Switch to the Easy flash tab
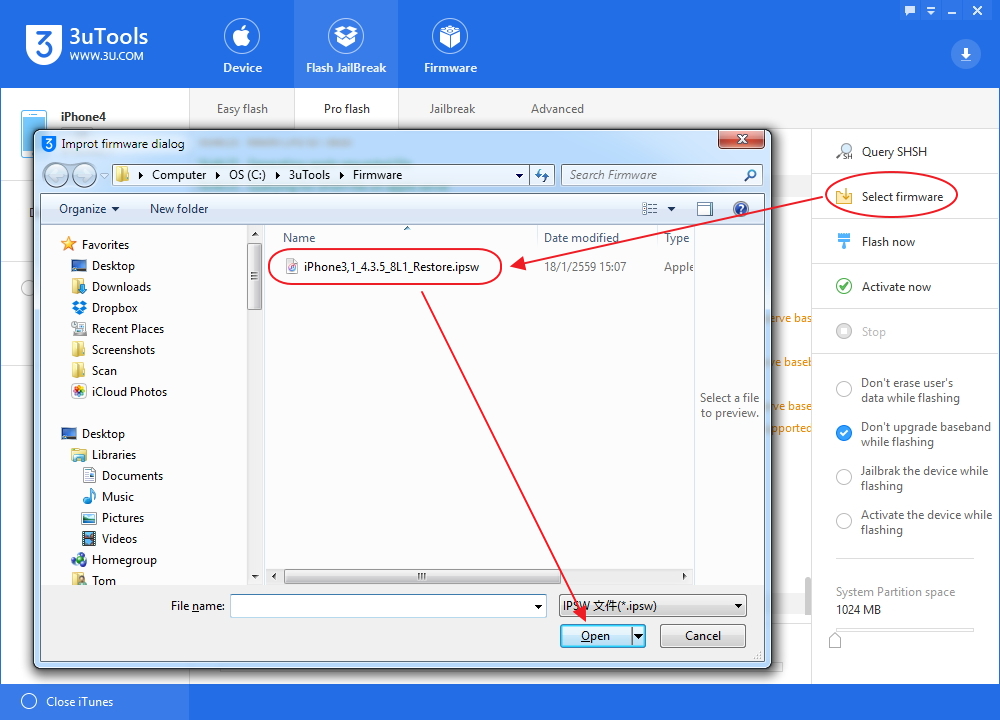This screenshot has height=720, width=1000. click(242, 108)
